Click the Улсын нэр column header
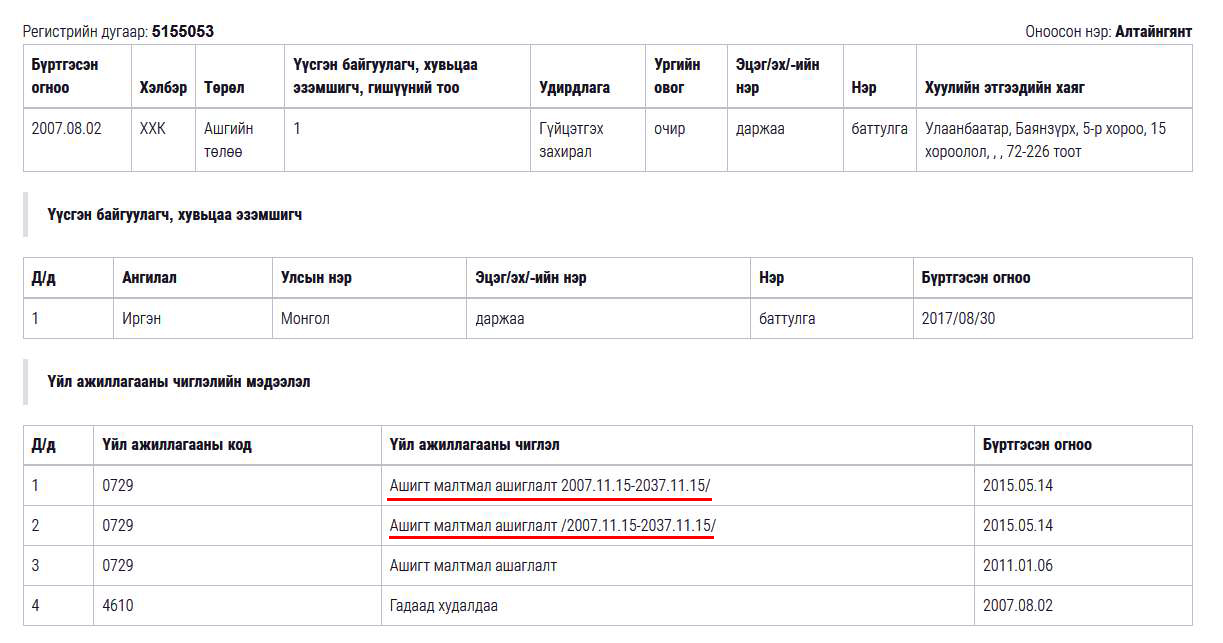 [316, 278]
